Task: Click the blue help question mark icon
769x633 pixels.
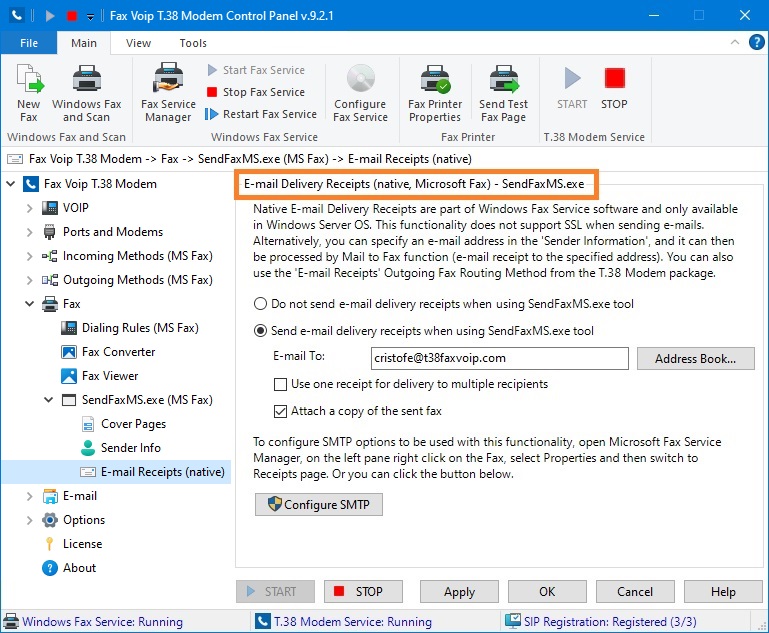Action: point(756,42)
